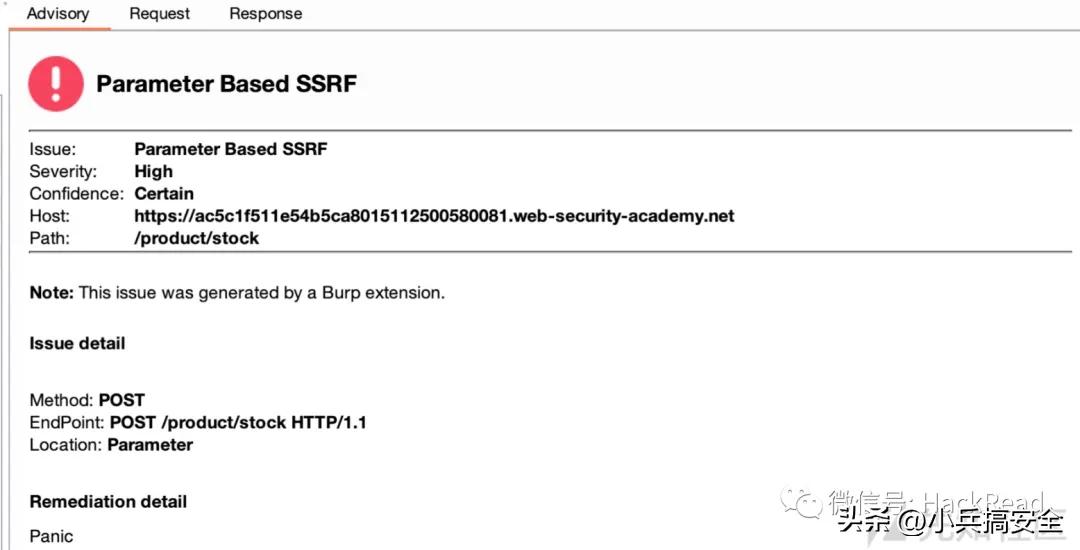1080x550 pixels.
Task: Click the Issue name value text
Action: click(231, 149)
